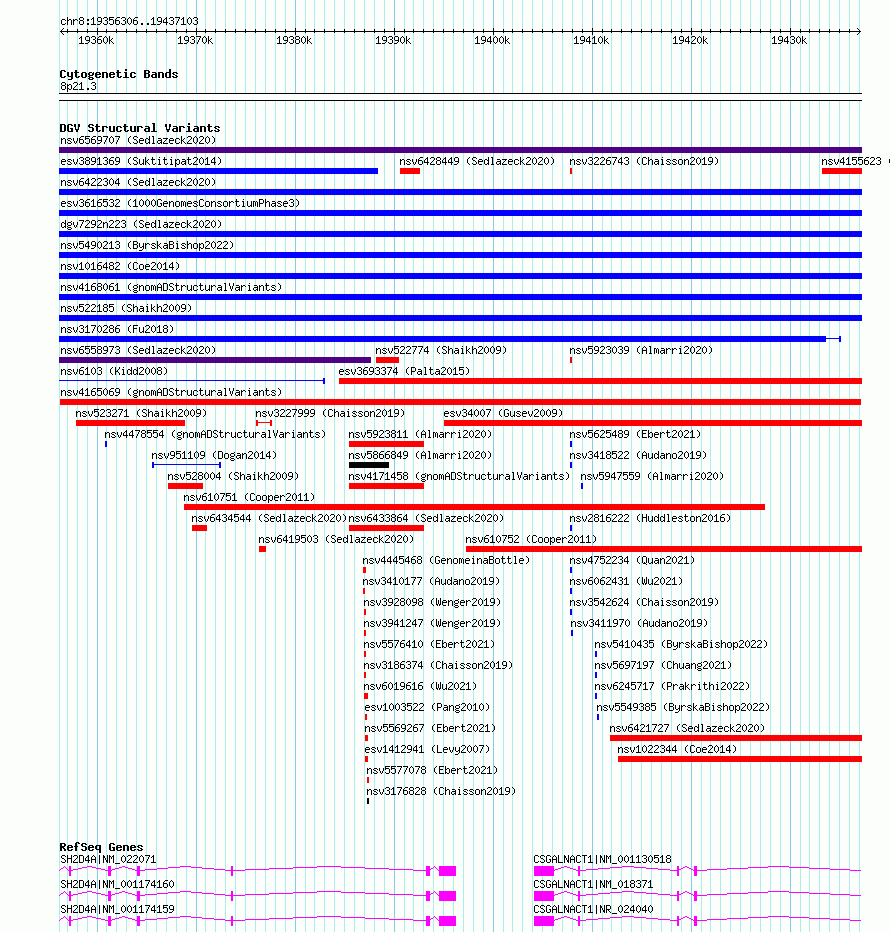Screen dimensions: 890x932
Task: Click esv1412941 (Levy2007) label
Action: (x=427, y=750)
